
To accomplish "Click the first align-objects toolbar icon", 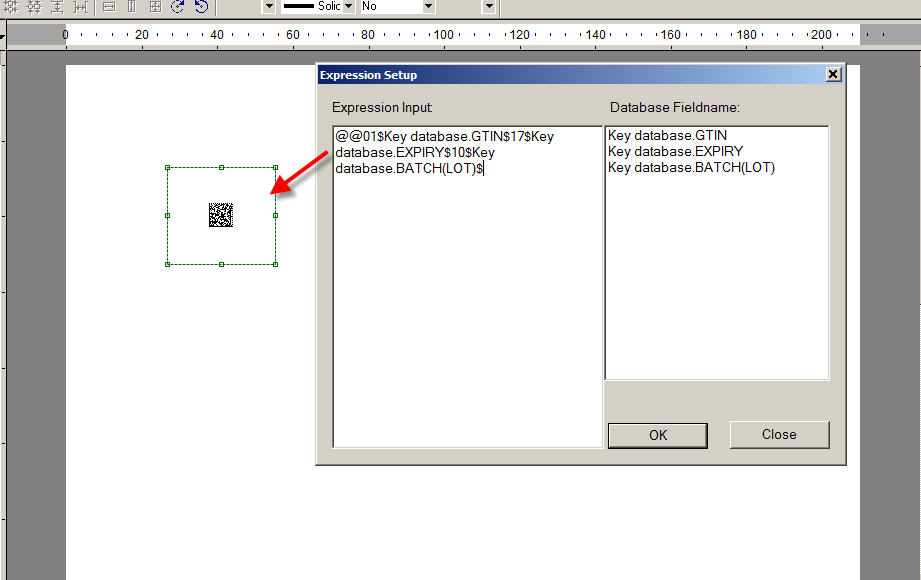I will click(x=11, y=6).
